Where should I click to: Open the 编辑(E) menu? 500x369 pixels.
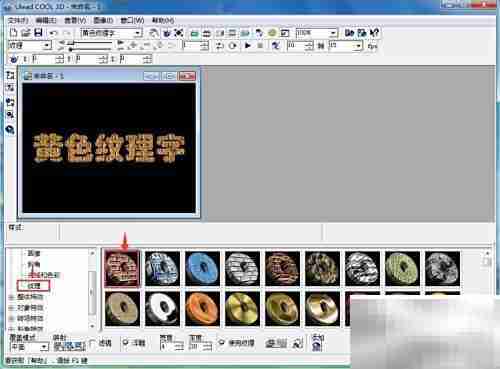click(x=46, y=20)
